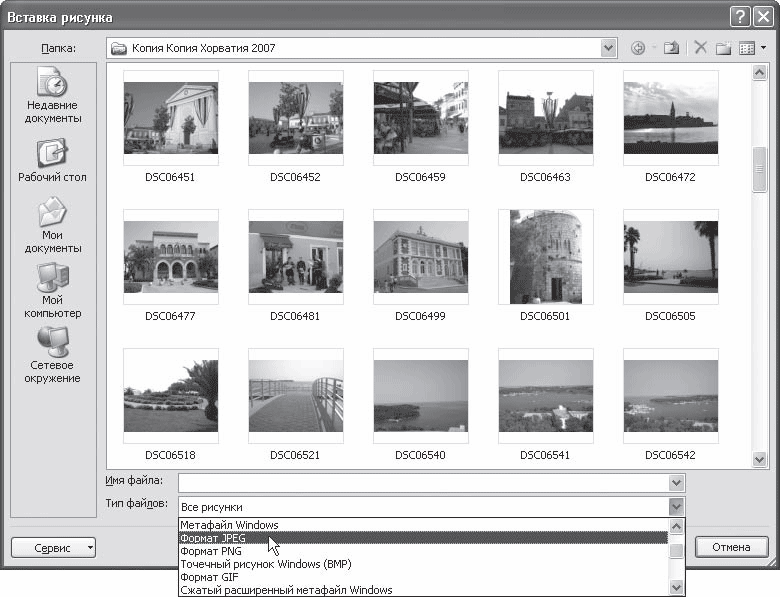Create a new folder with toolbar icon
This screenshot has height=597, width=780.
[x=723, y=48]
